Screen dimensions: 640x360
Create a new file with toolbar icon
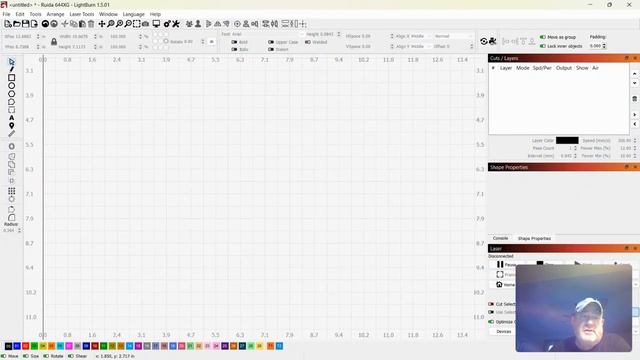(8, 24)
